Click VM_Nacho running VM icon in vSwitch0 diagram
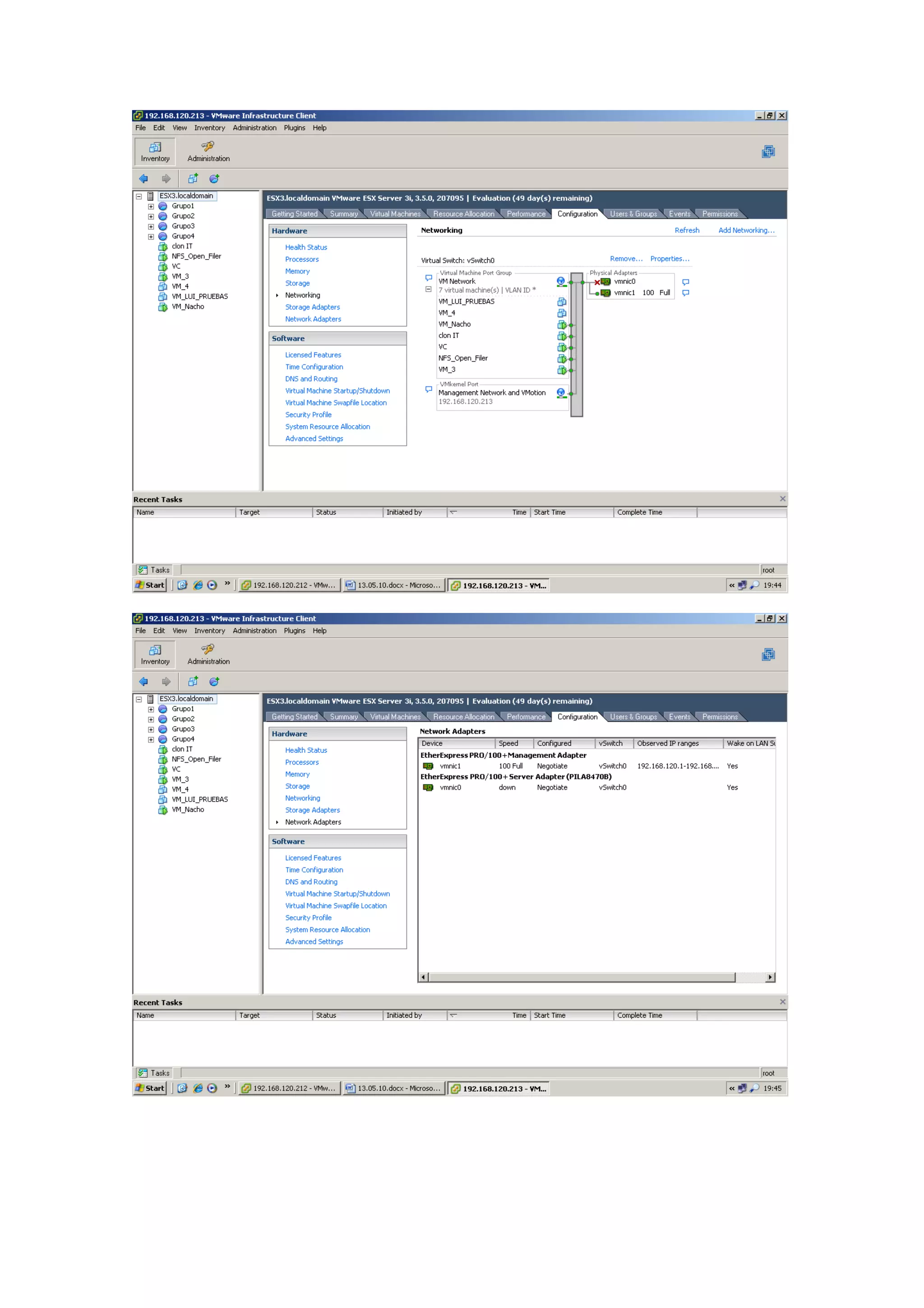The width and height of the screenshot is (924, 1308). tap(561, 325)
